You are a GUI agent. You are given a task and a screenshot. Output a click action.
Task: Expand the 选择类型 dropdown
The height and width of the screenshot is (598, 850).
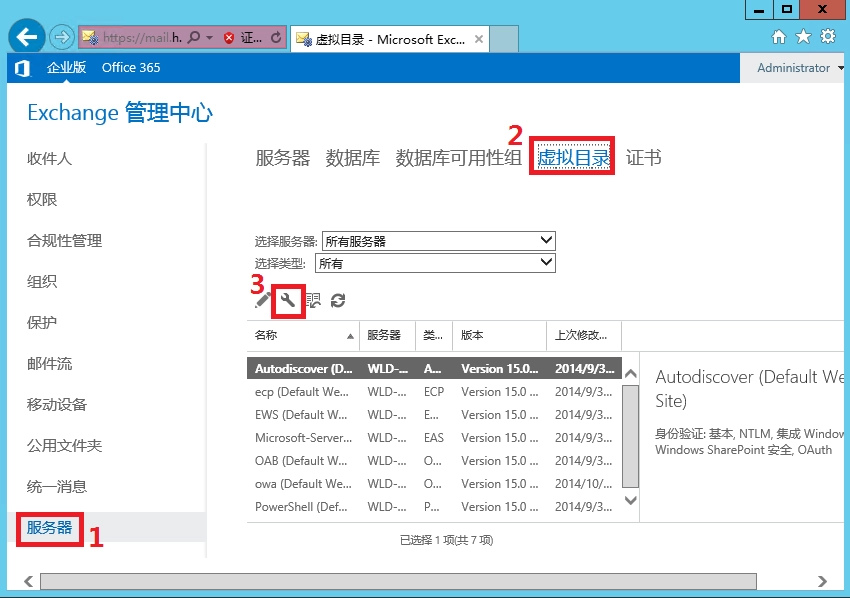(545, 263)
